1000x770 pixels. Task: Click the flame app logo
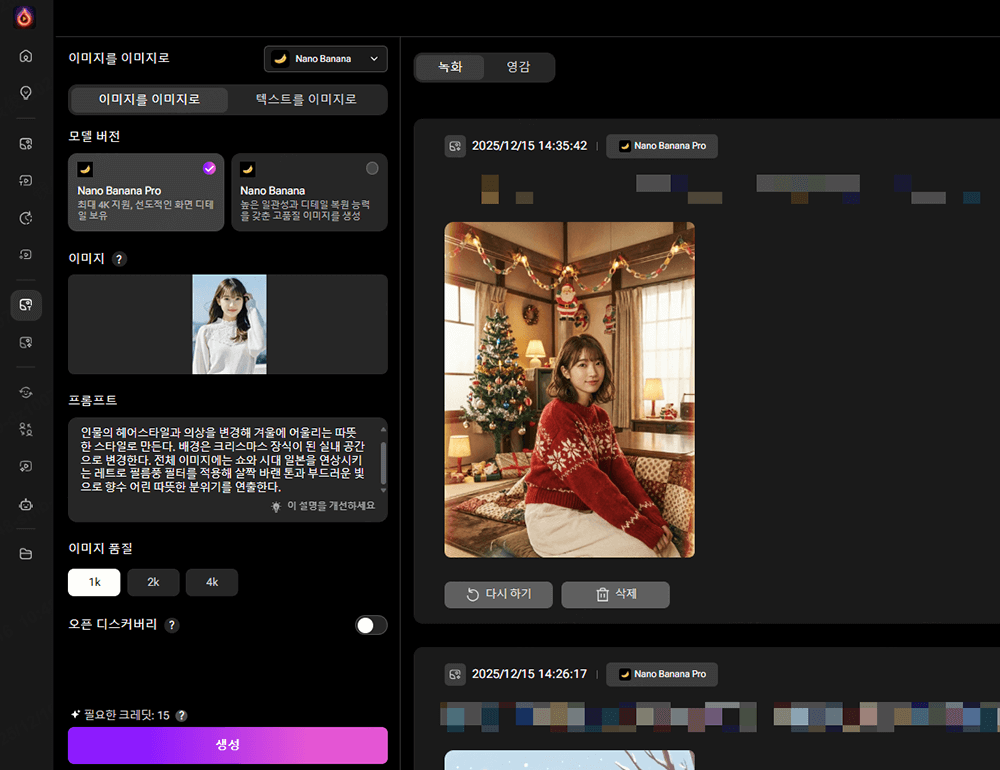26,17
